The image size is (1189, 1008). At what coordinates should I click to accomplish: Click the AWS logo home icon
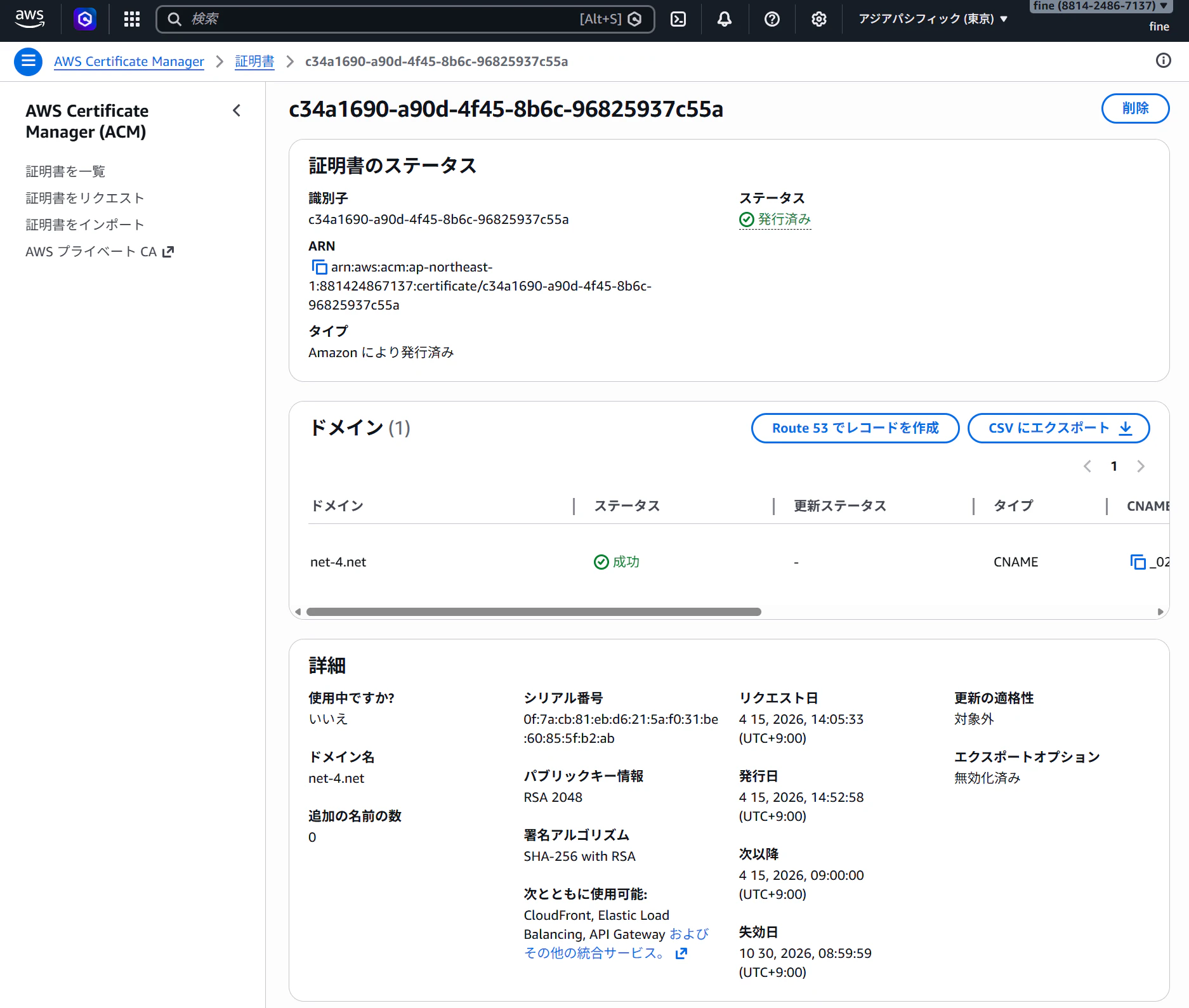(30, 18)
